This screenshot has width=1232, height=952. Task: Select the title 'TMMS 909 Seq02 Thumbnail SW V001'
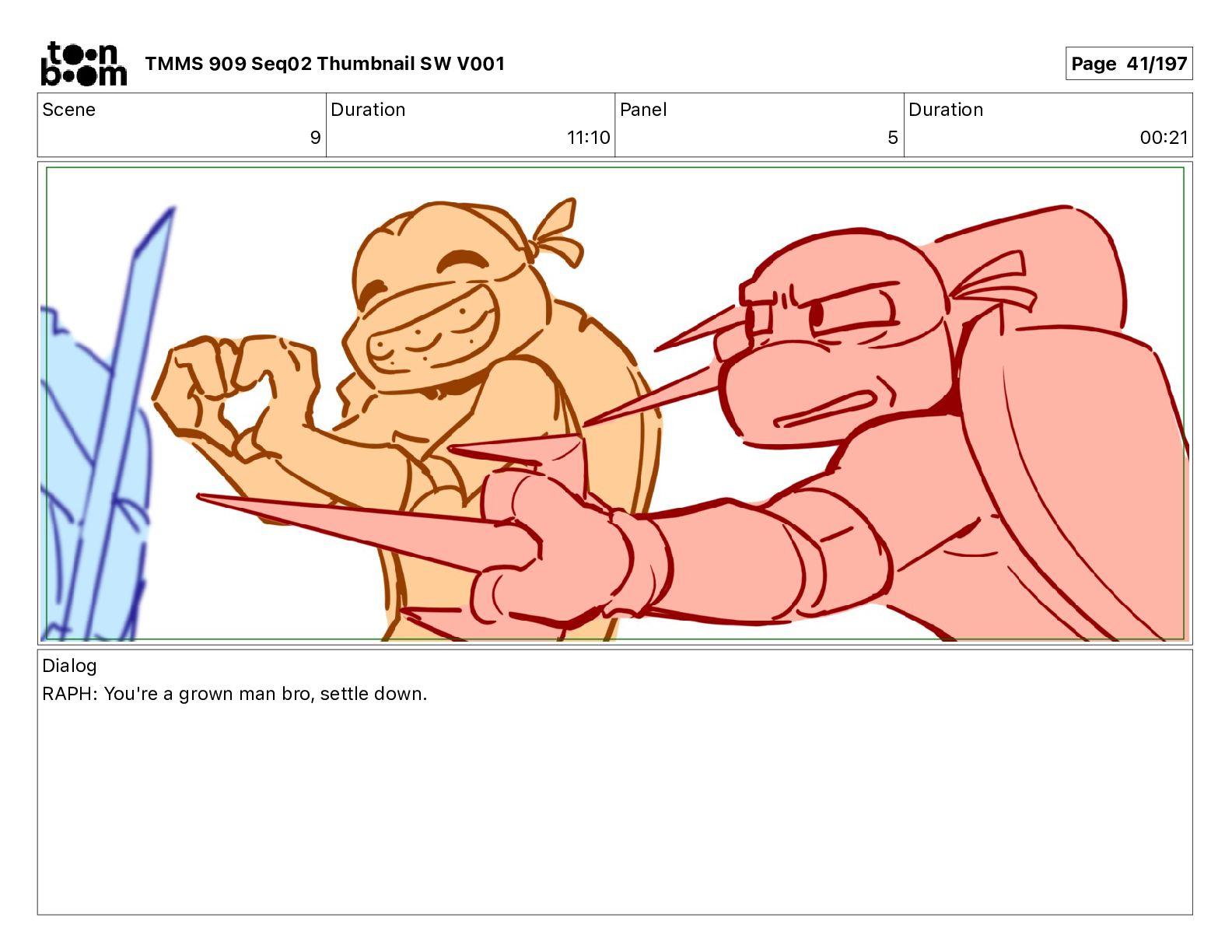click(x=325, y=64)
